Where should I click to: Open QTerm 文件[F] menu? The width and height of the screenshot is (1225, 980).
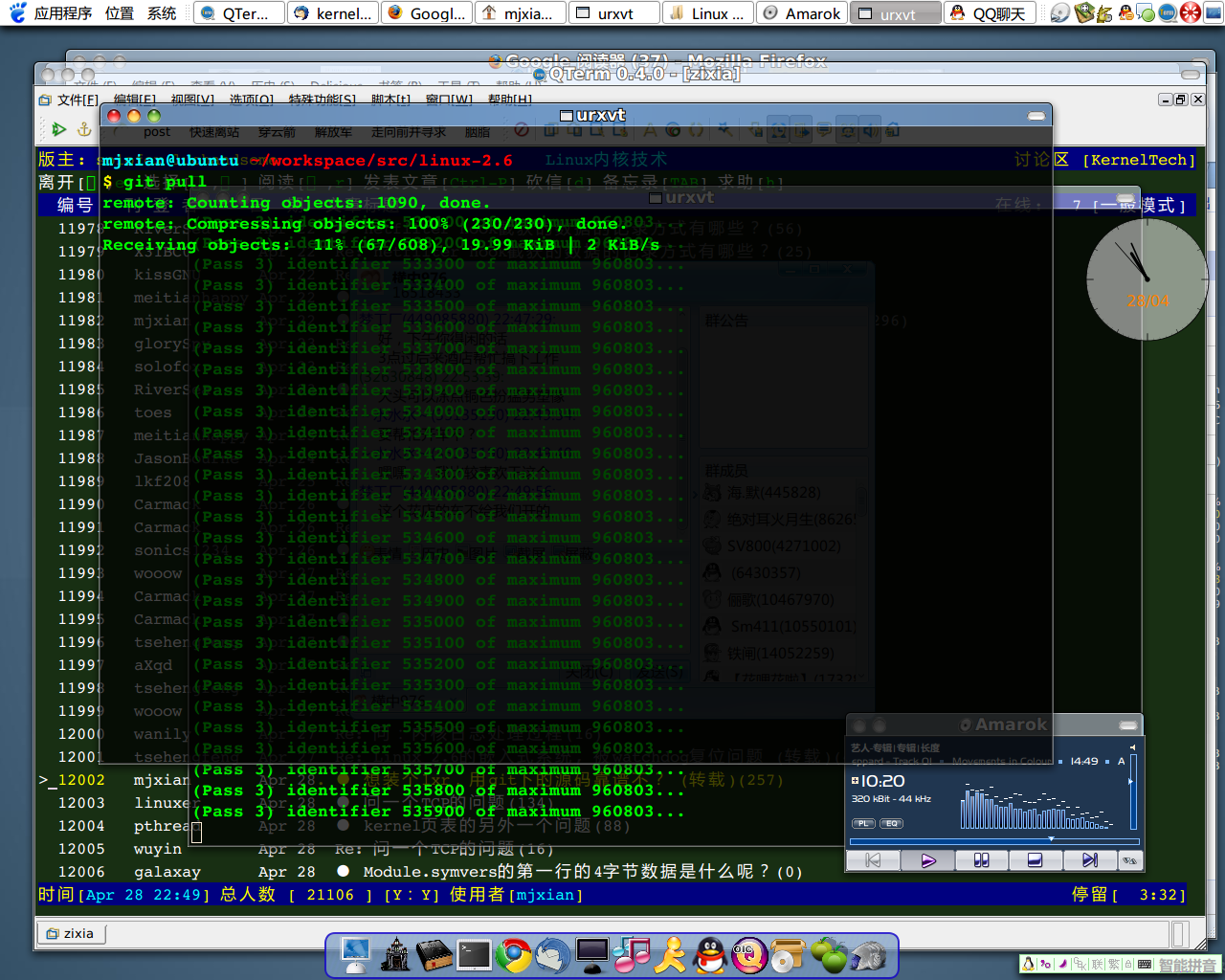click(x=78, y=100)
